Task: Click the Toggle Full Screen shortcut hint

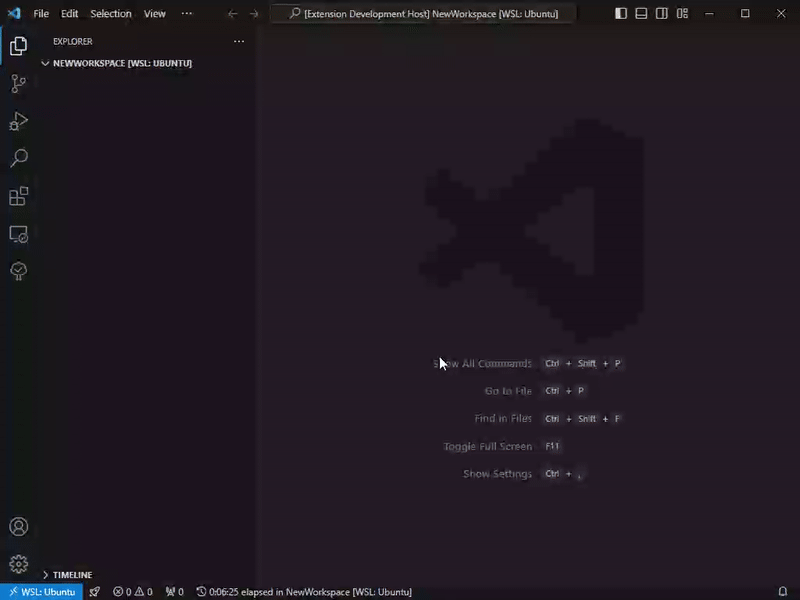Action: point(502,446)
